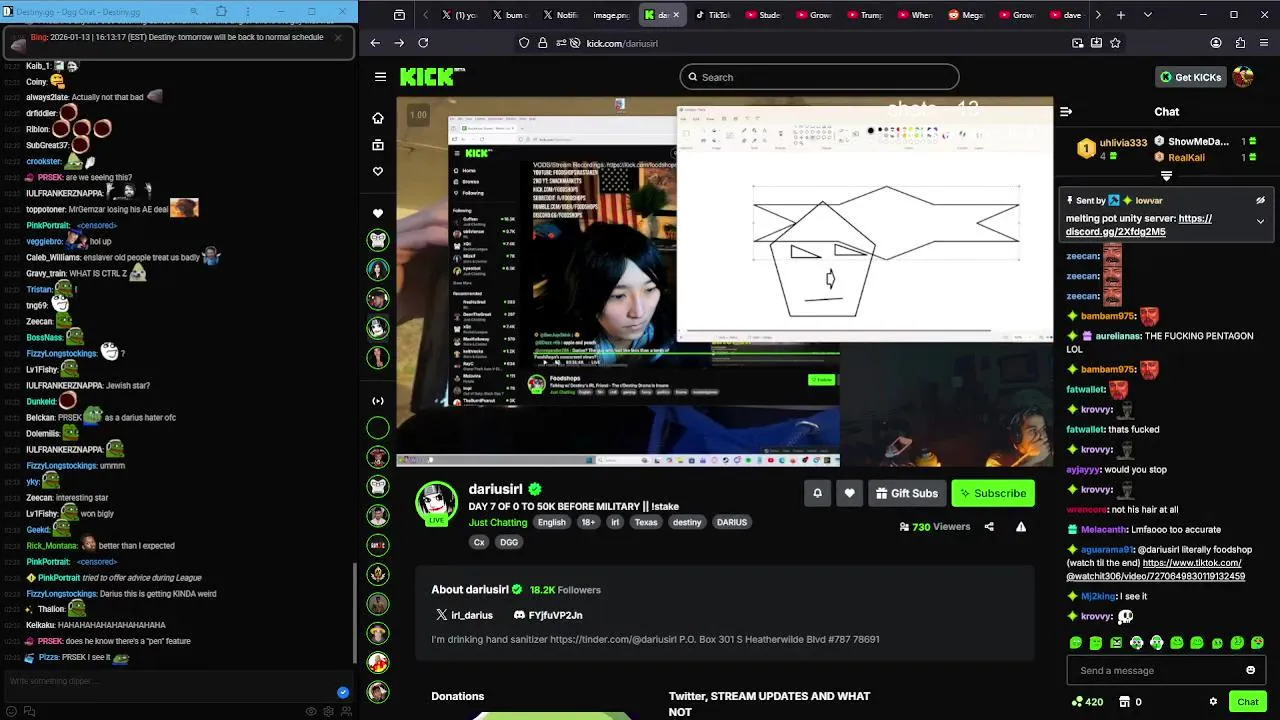
Task: Focus the Kick Search field
Action: pyautogui.click(x=819, y=77)
